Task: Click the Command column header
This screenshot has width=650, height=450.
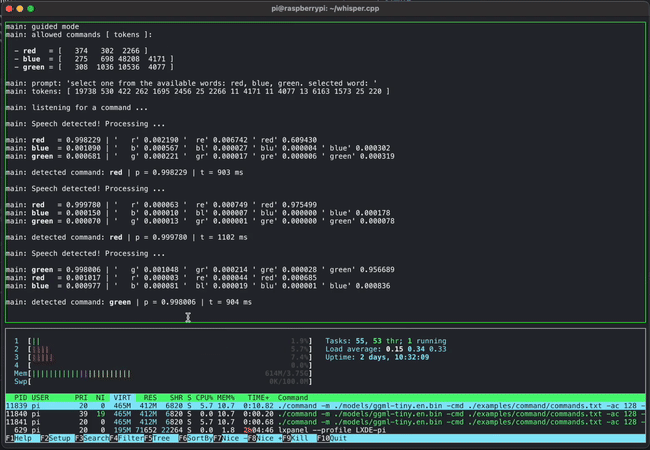Action: tap(294, 397)
